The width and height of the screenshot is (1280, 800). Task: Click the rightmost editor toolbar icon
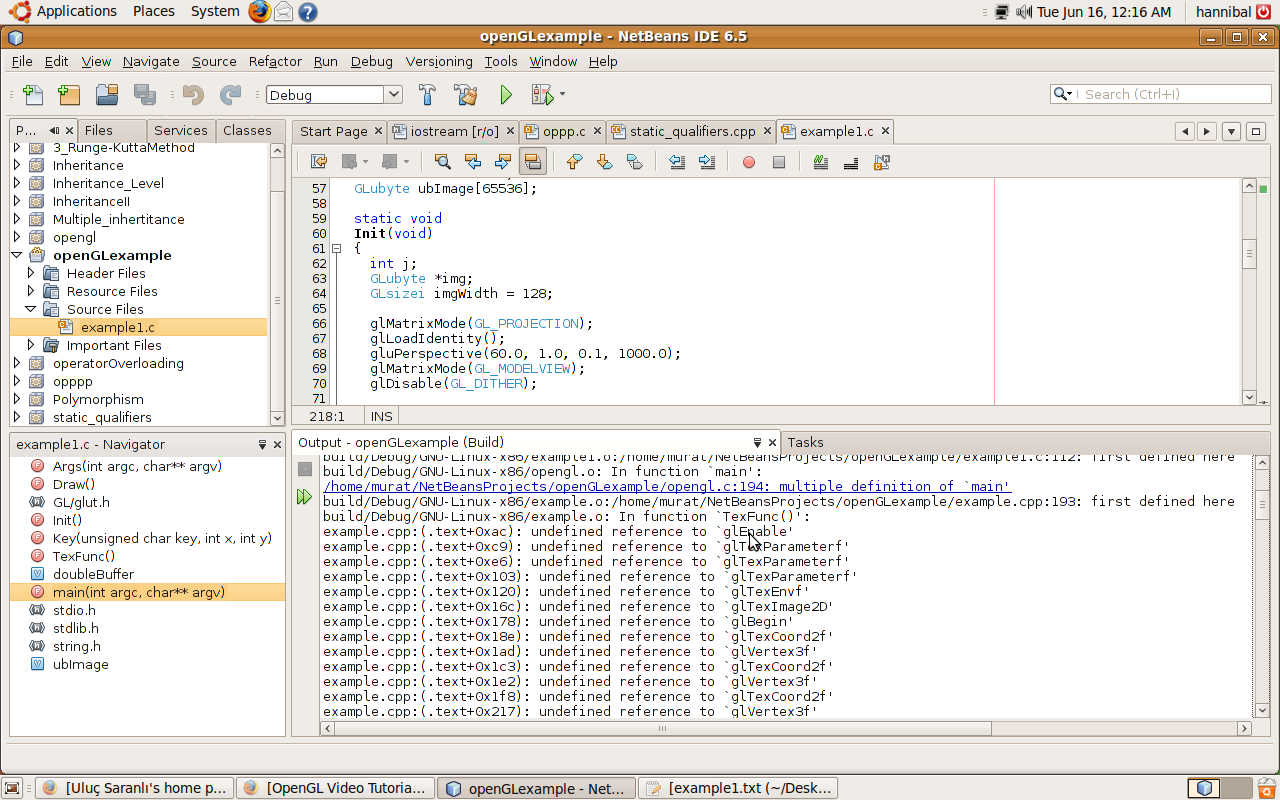click(x=881, y=161)
